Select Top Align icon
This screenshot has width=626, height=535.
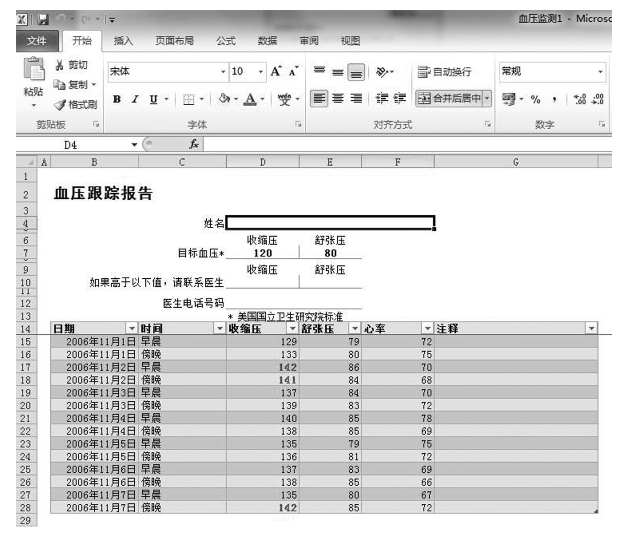click(x=319, y=71)
